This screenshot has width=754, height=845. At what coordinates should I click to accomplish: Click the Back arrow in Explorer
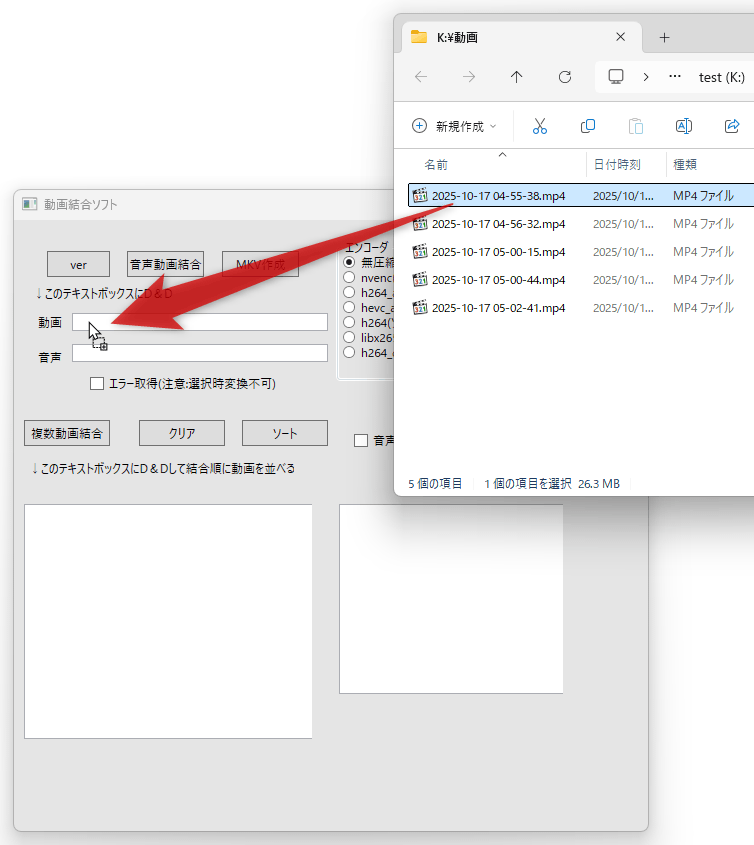point(421,77)
